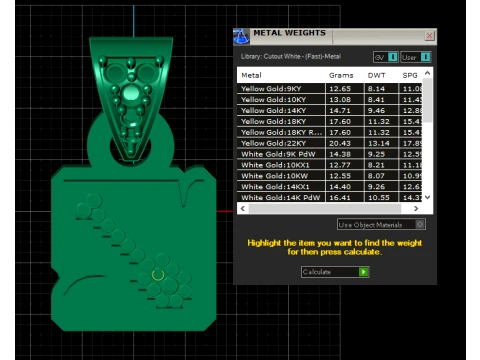This screenshot has height=360, width=480.
Task: Select the Yellow Gold:18KY row
Action: click(329, 121)
